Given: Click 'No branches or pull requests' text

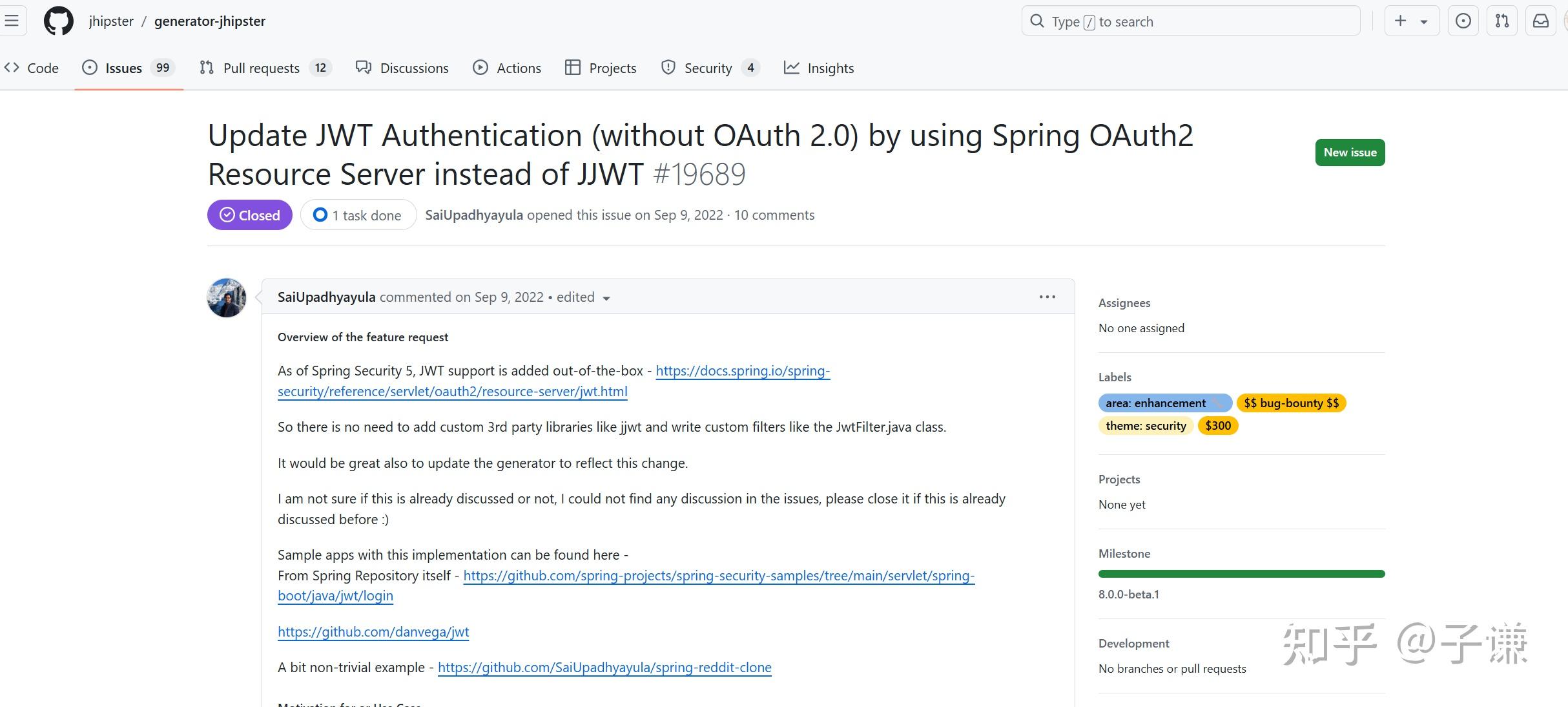Looking at the screenshot, I should pyautogui.click(x=1172, y=669).
